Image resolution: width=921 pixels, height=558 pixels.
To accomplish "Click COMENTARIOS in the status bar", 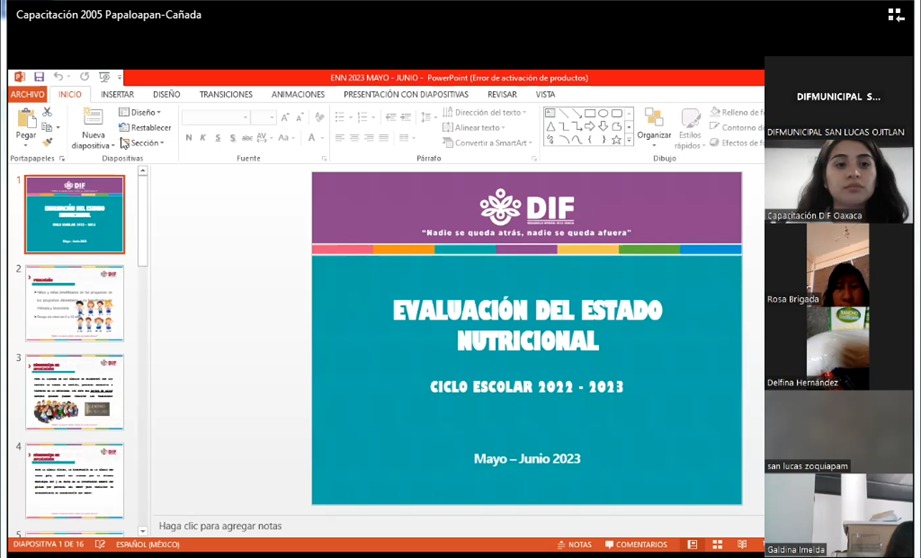I will pyautogui.click(x=636, y=544).
